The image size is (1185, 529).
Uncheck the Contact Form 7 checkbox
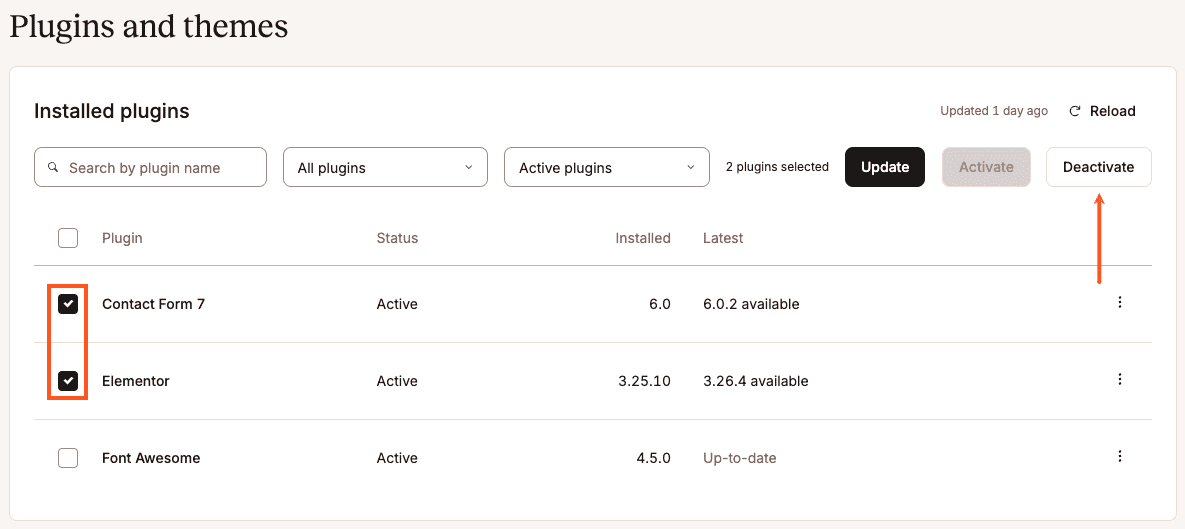[68, 304]
